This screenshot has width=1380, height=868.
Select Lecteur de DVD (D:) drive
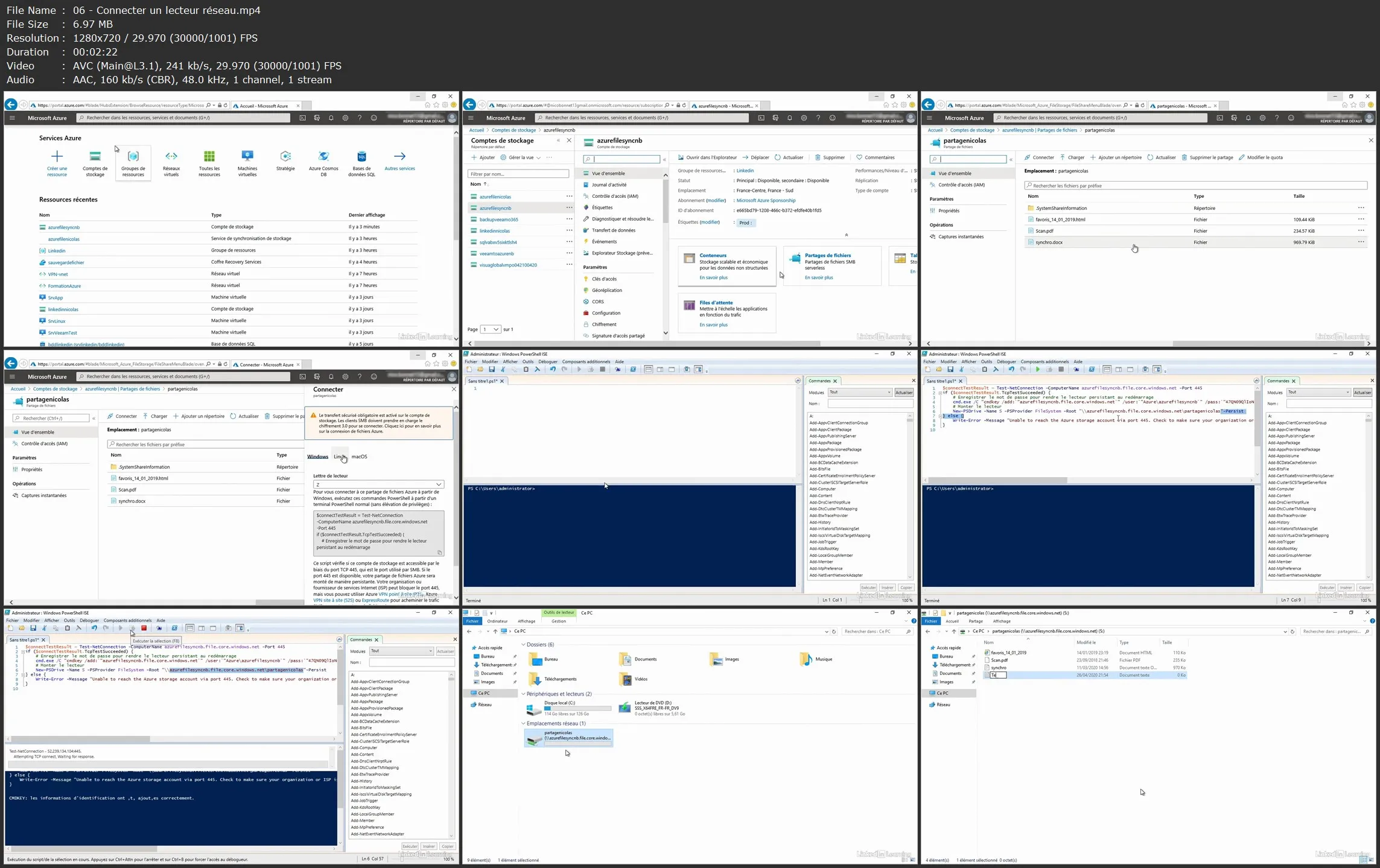(652, 708)
